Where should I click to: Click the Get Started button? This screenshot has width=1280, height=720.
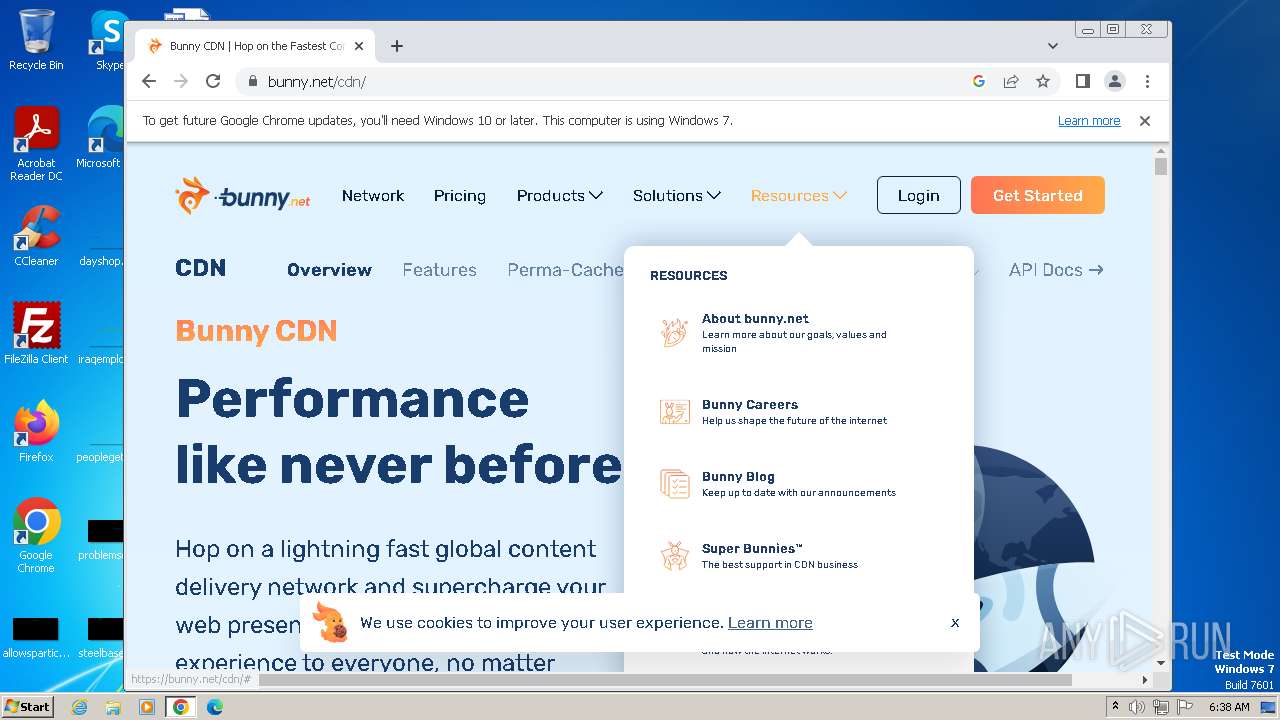(x=1037, y=196)
